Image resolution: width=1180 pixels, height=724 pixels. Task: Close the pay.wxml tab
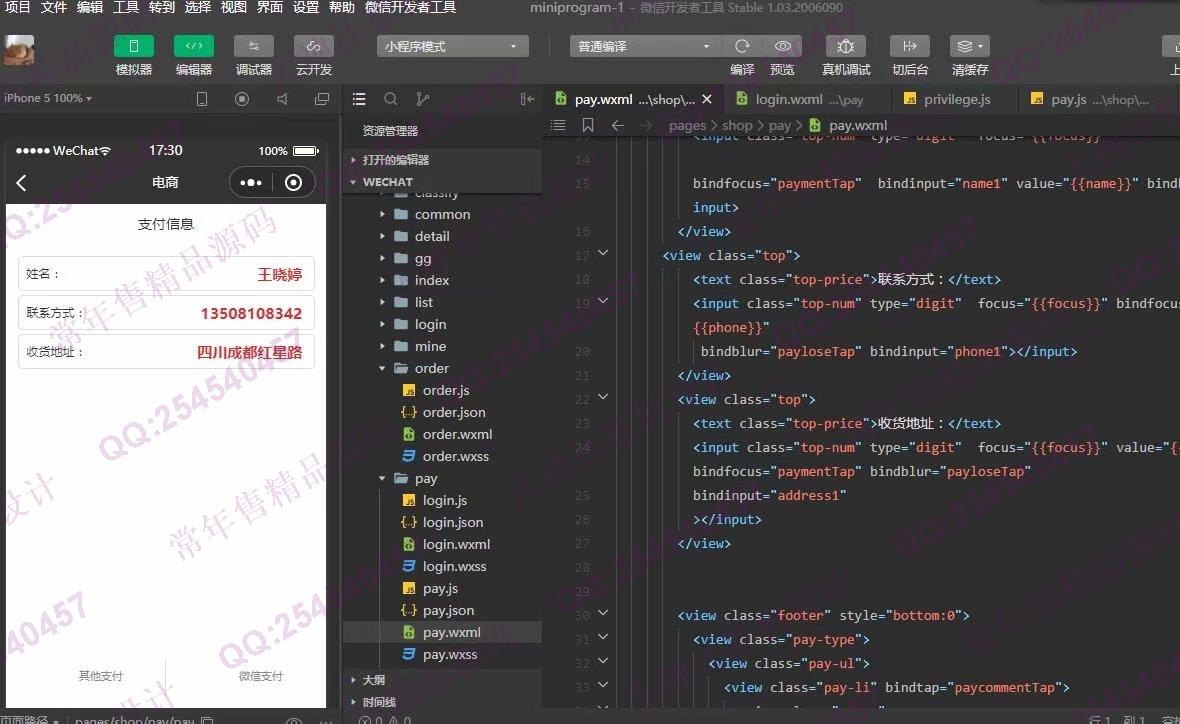707,99
